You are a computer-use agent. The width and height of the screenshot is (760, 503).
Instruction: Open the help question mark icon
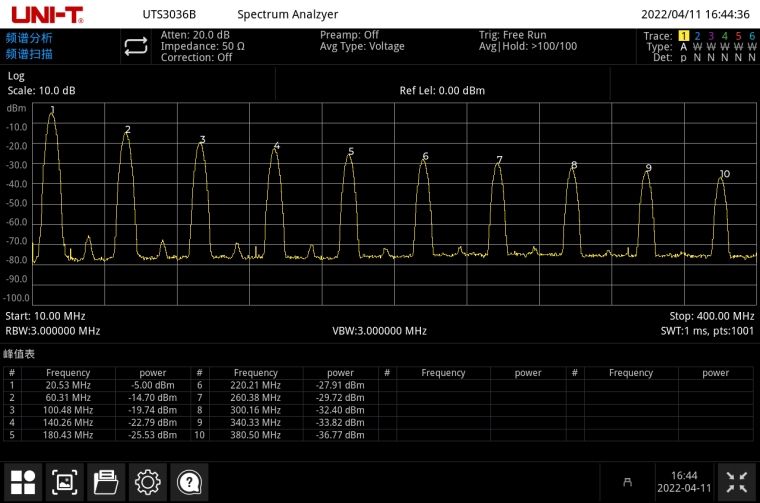188,482
